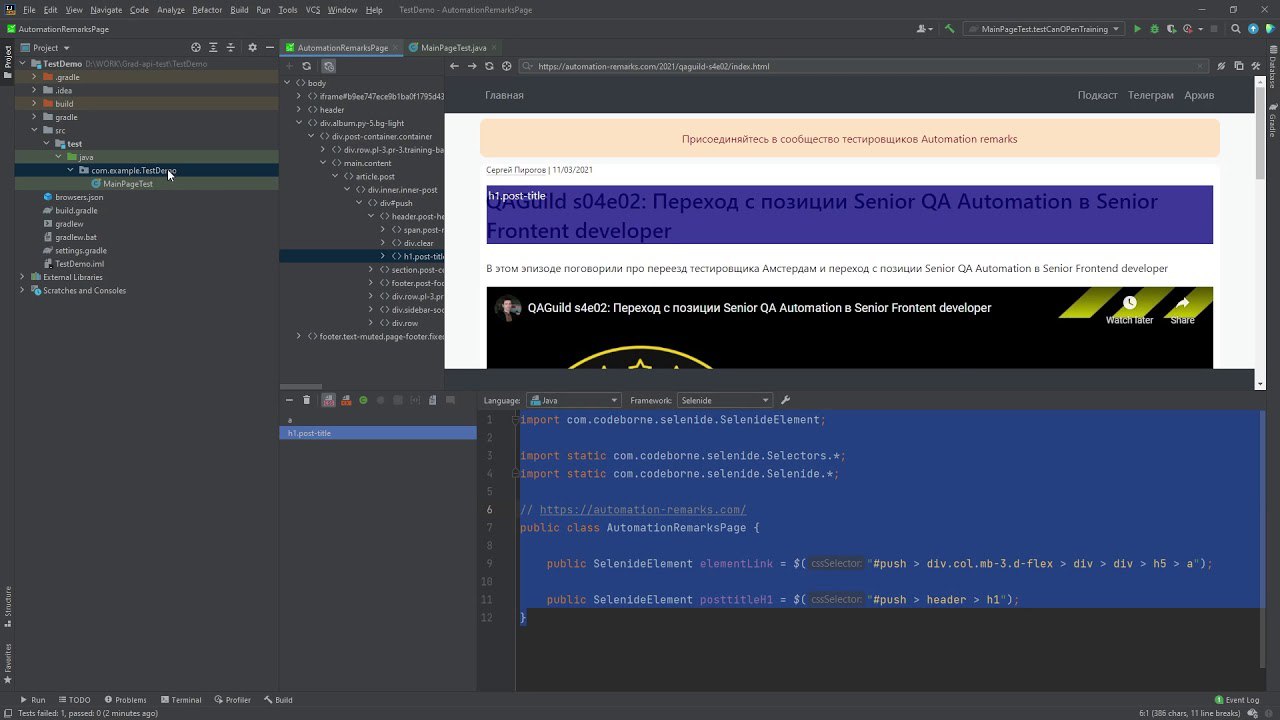Toggle the highlight inspector icon above the DOM tree

point(328,66)
